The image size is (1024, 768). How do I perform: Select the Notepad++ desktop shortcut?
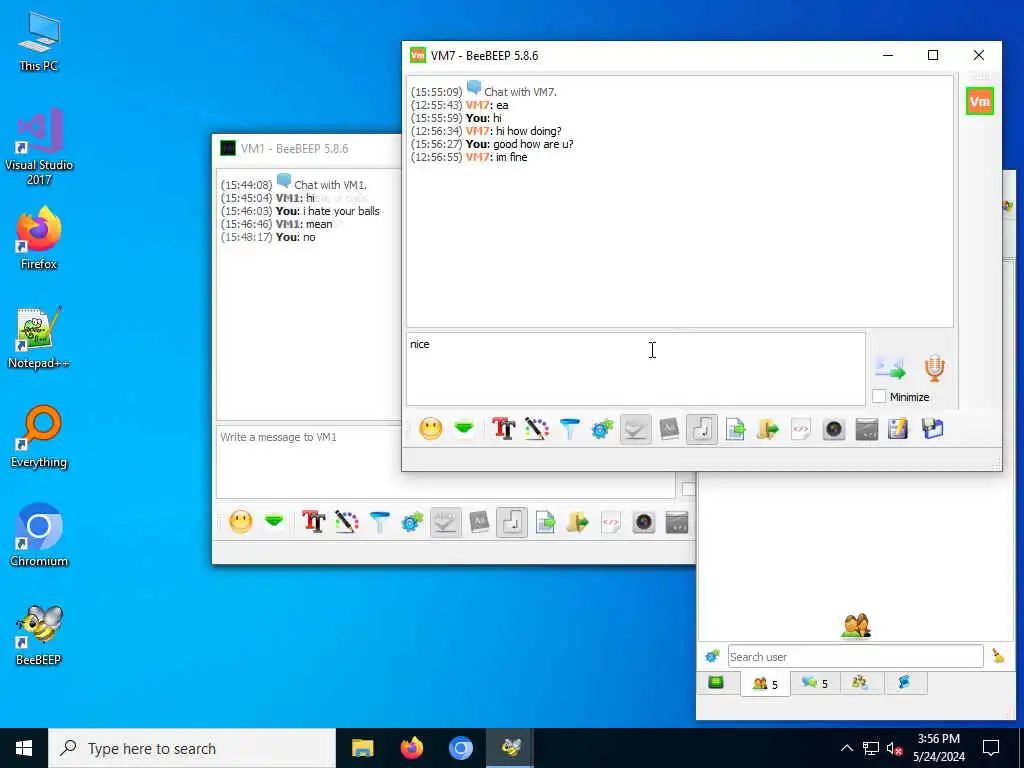39,338
